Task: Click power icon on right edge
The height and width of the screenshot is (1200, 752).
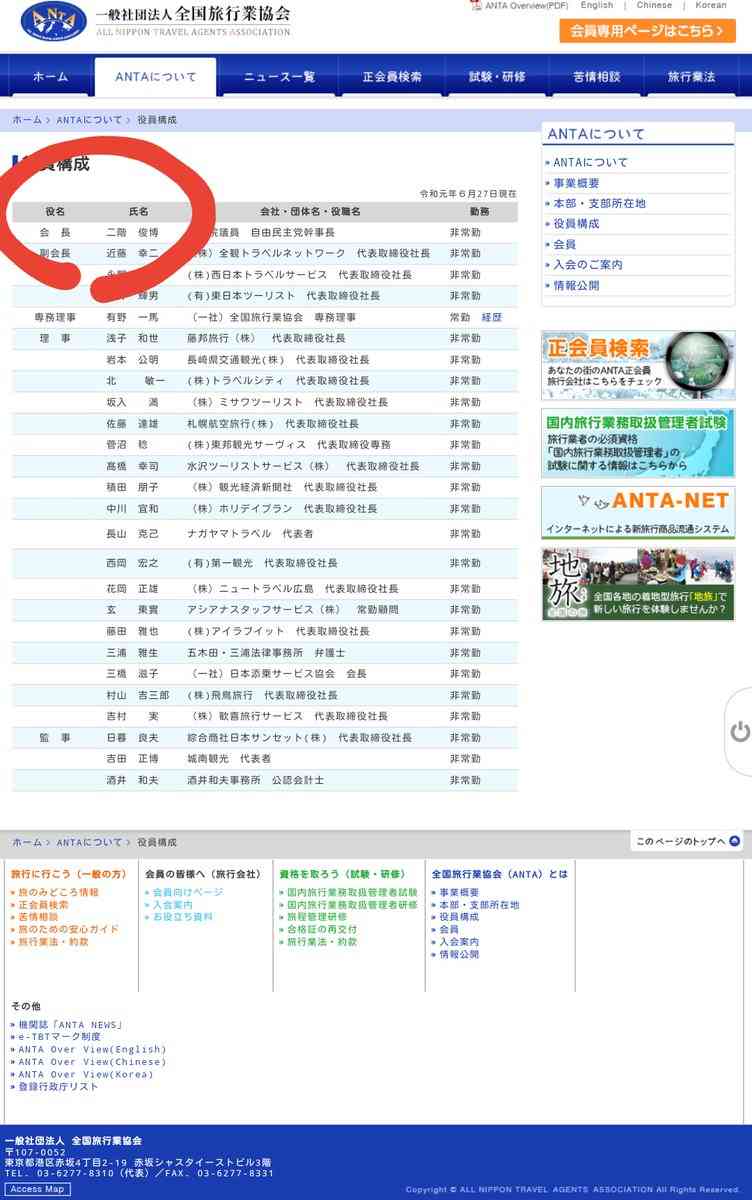Action: [x=740, y=732]
